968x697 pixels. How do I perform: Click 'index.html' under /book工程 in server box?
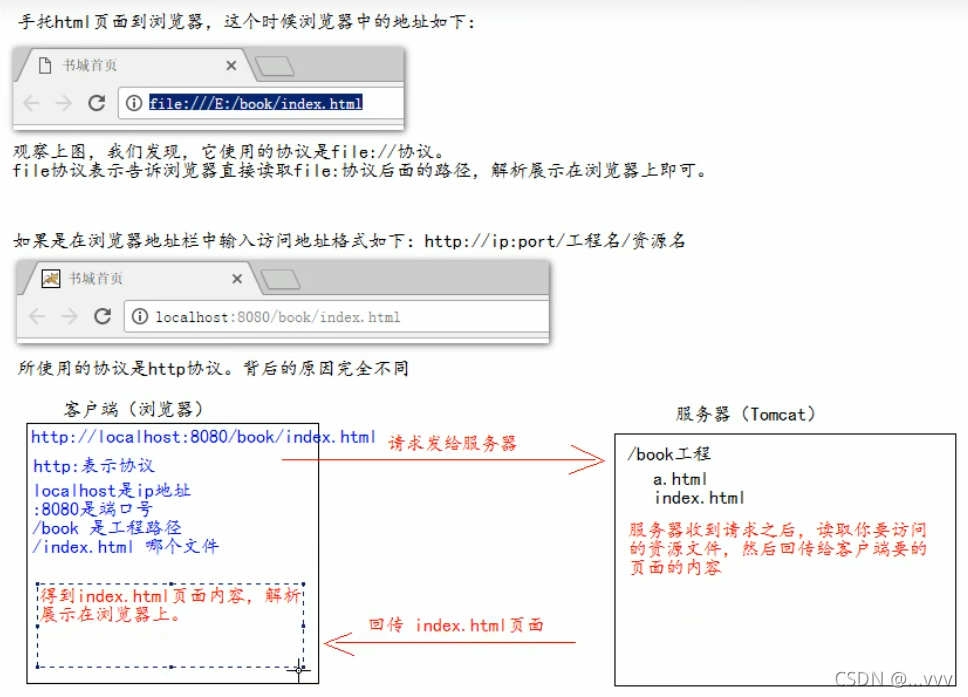click(699, 498)
